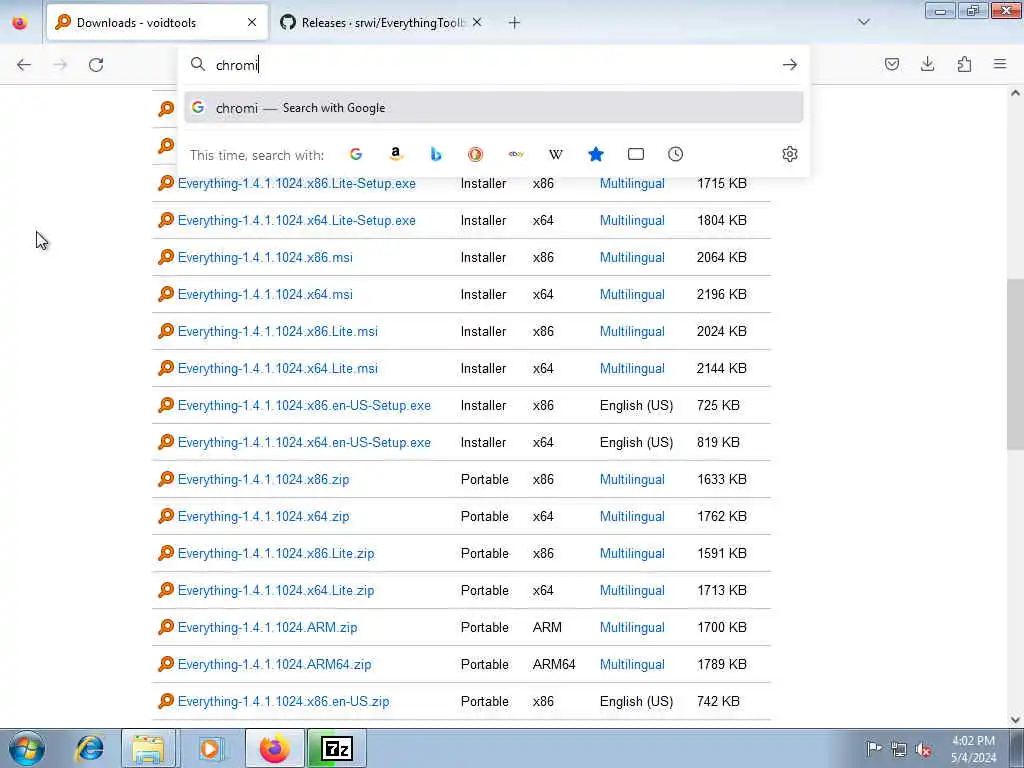Open the Windows Start button
This screenshot has height=768, width=1024.
(x=27, y=748)
